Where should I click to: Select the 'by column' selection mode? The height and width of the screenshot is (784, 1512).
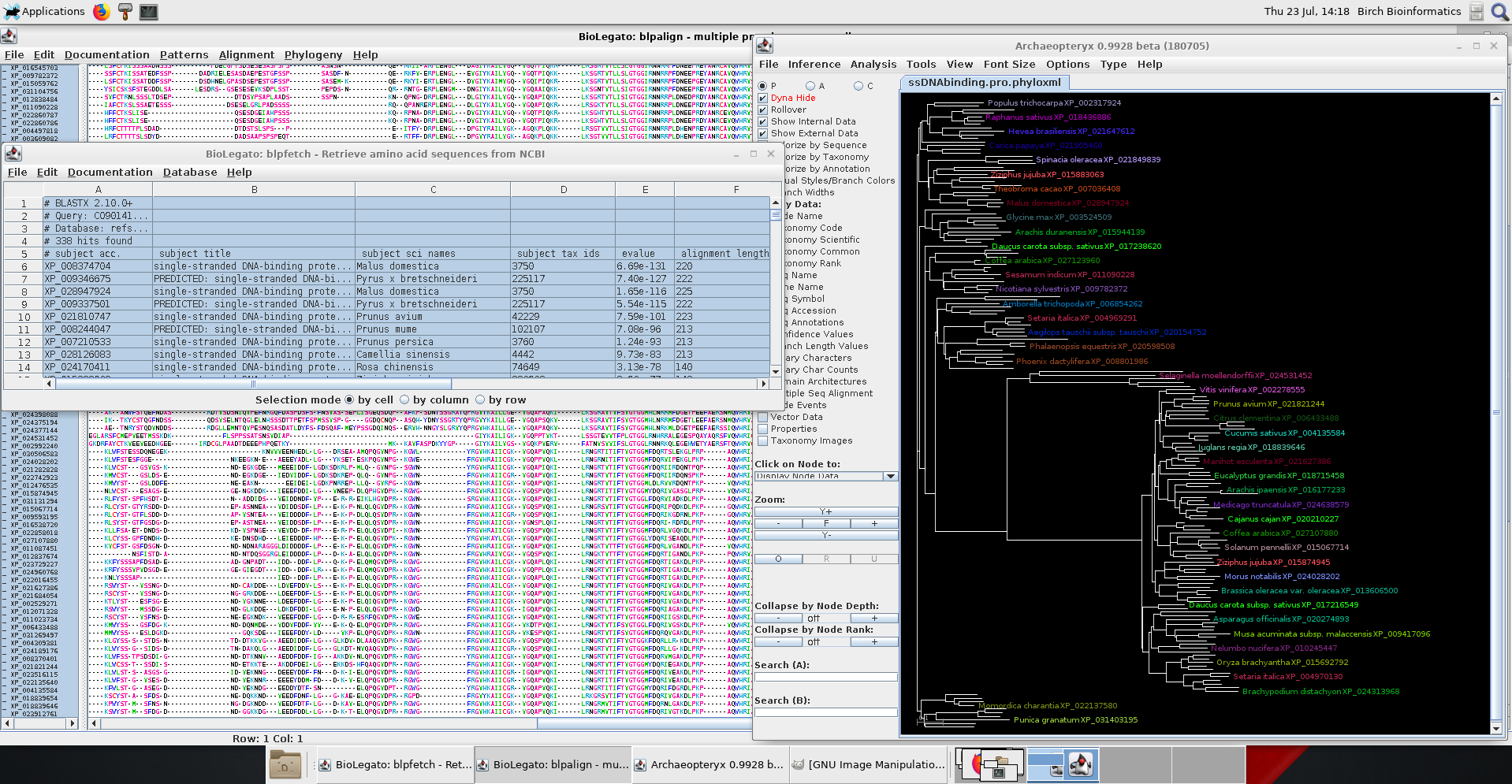pos(405,400)
